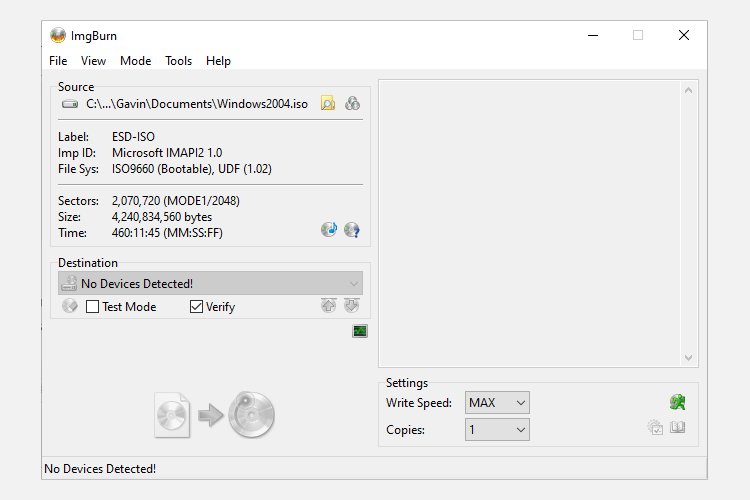Click the Windows2004.iso source path text
The width and height of the screenshot is (750, 500).
pyautogui.click(x=197, y=104)
